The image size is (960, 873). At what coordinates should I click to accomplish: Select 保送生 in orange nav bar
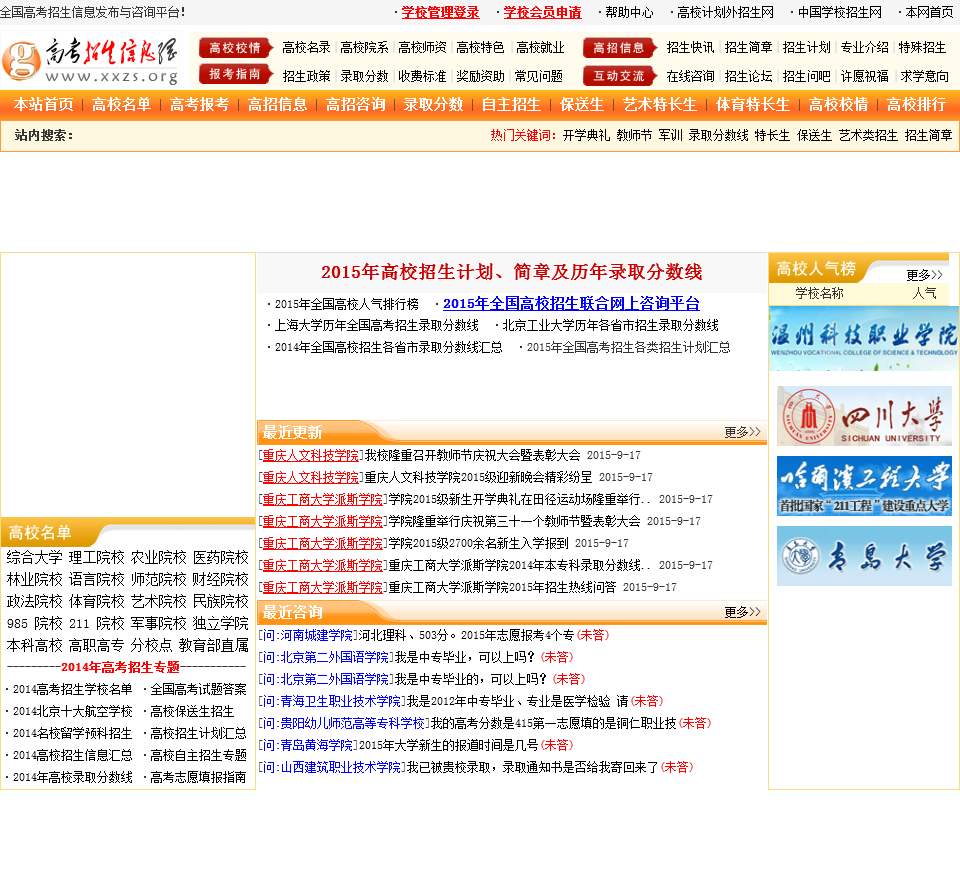tap(582, 105)
